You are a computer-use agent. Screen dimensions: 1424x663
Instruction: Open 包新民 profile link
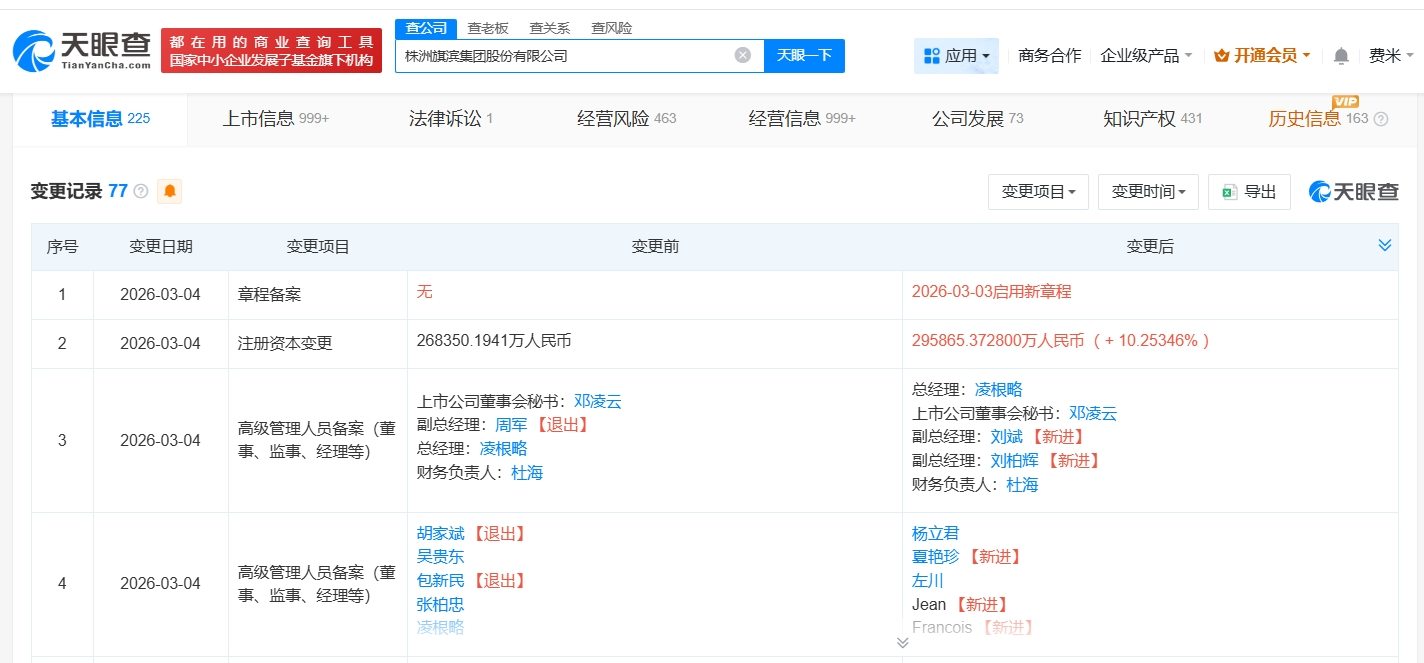[440, 581]
